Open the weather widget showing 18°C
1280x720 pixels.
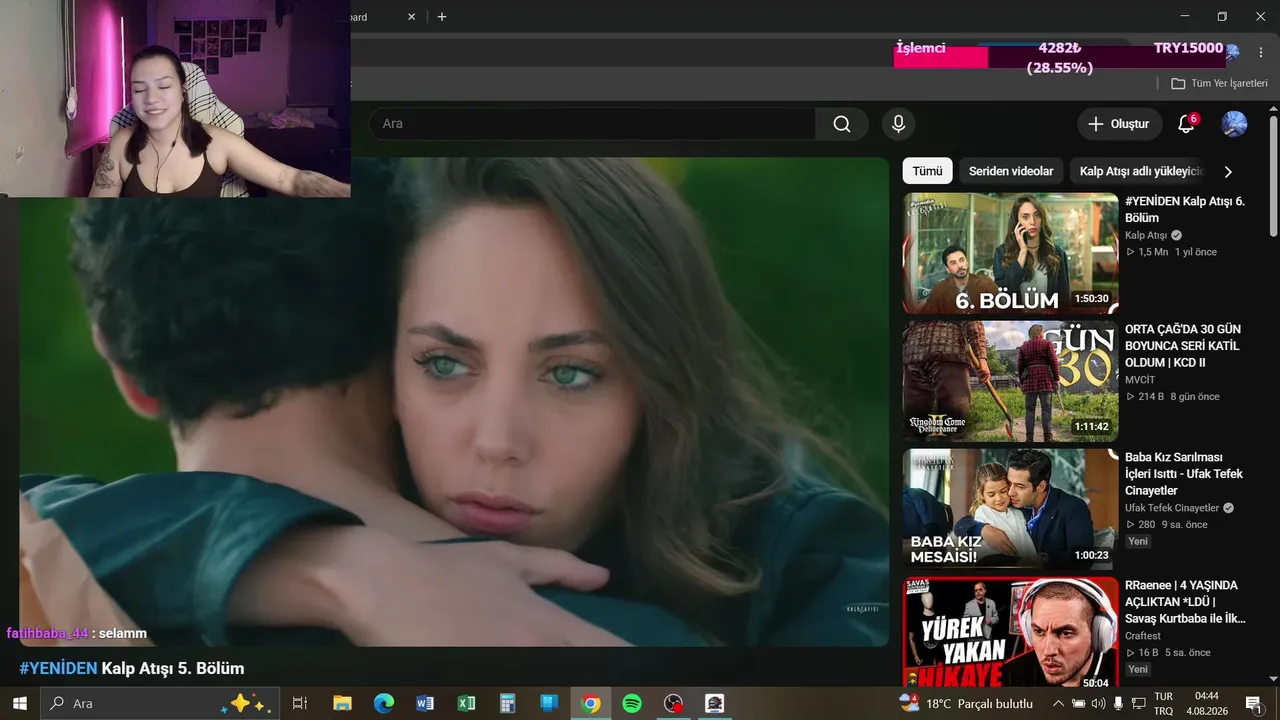pyautogui.click(x=966, y=703)
